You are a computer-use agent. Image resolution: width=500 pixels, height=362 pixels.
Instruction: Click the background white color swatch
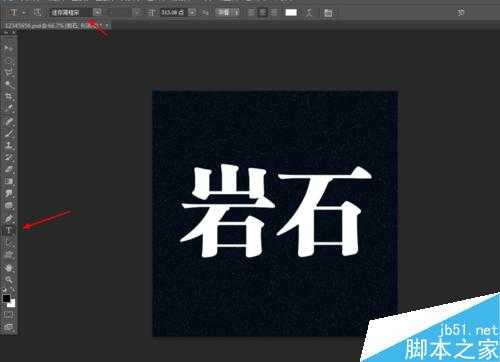[12, 303]
